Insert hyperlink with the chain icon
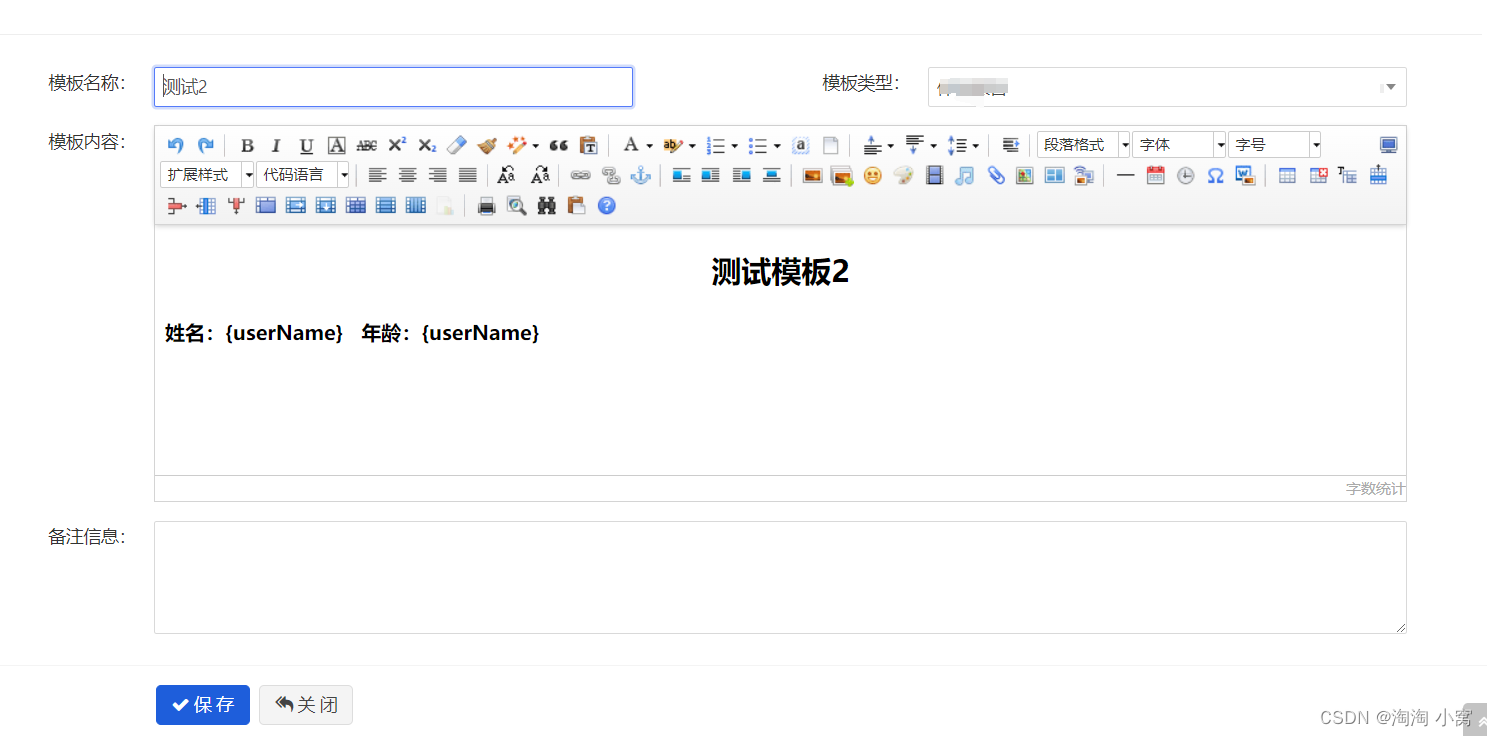 tap(580, 175)
